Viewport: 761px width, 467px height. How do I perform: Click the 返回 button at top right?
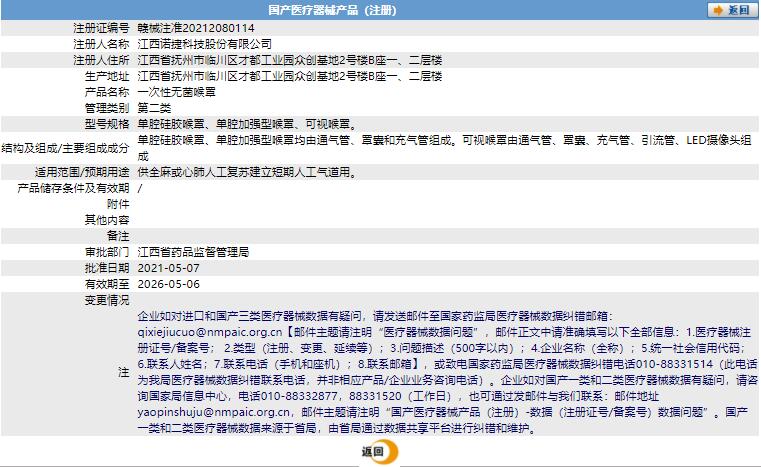(732, 10)
